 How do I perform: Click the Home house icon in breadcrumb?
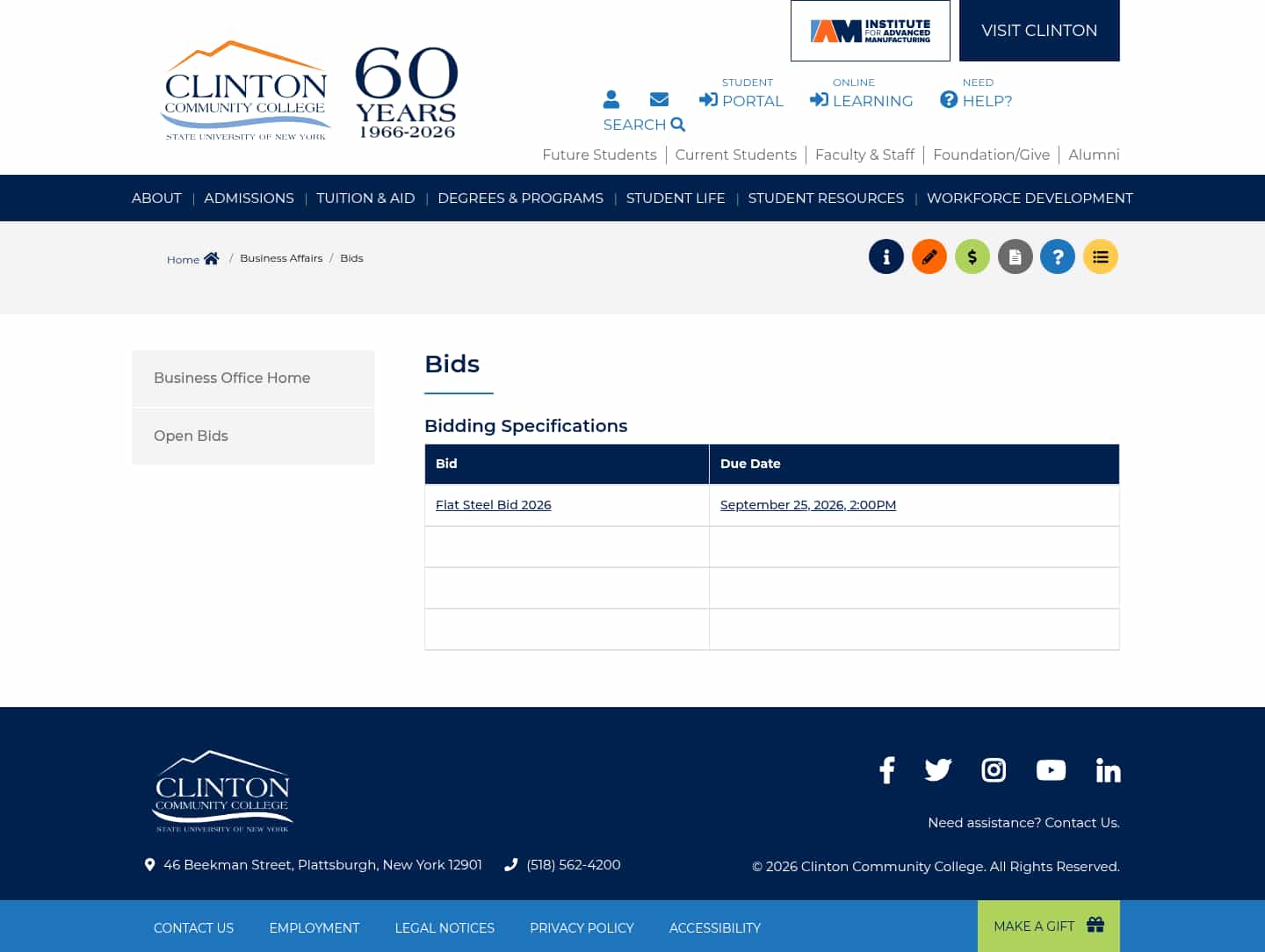(212, 258)
